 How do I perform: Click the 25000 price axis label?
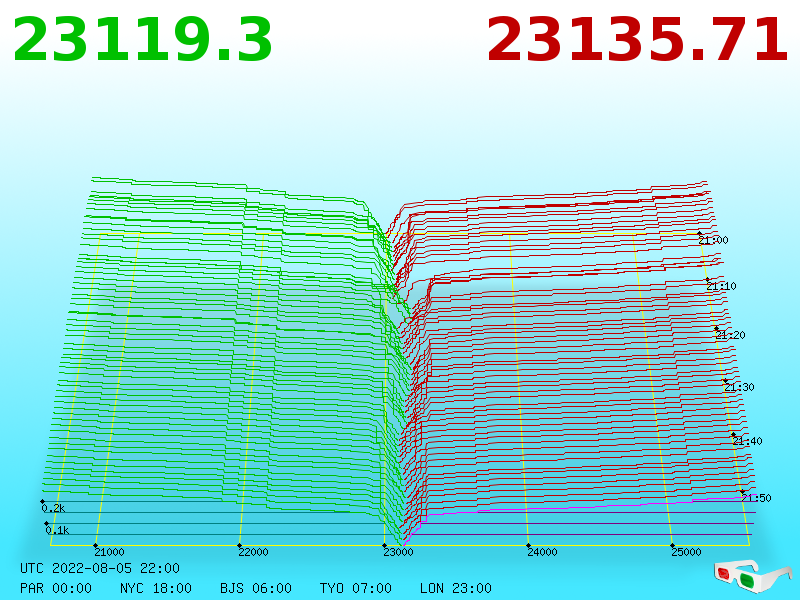click(686, 552)
